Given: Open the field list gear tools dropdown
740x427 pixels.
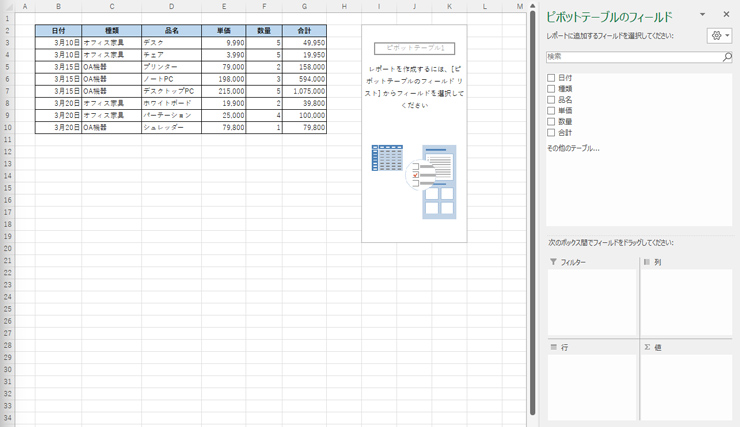Looking at the screenshot, I should click(x=719, y=35).
